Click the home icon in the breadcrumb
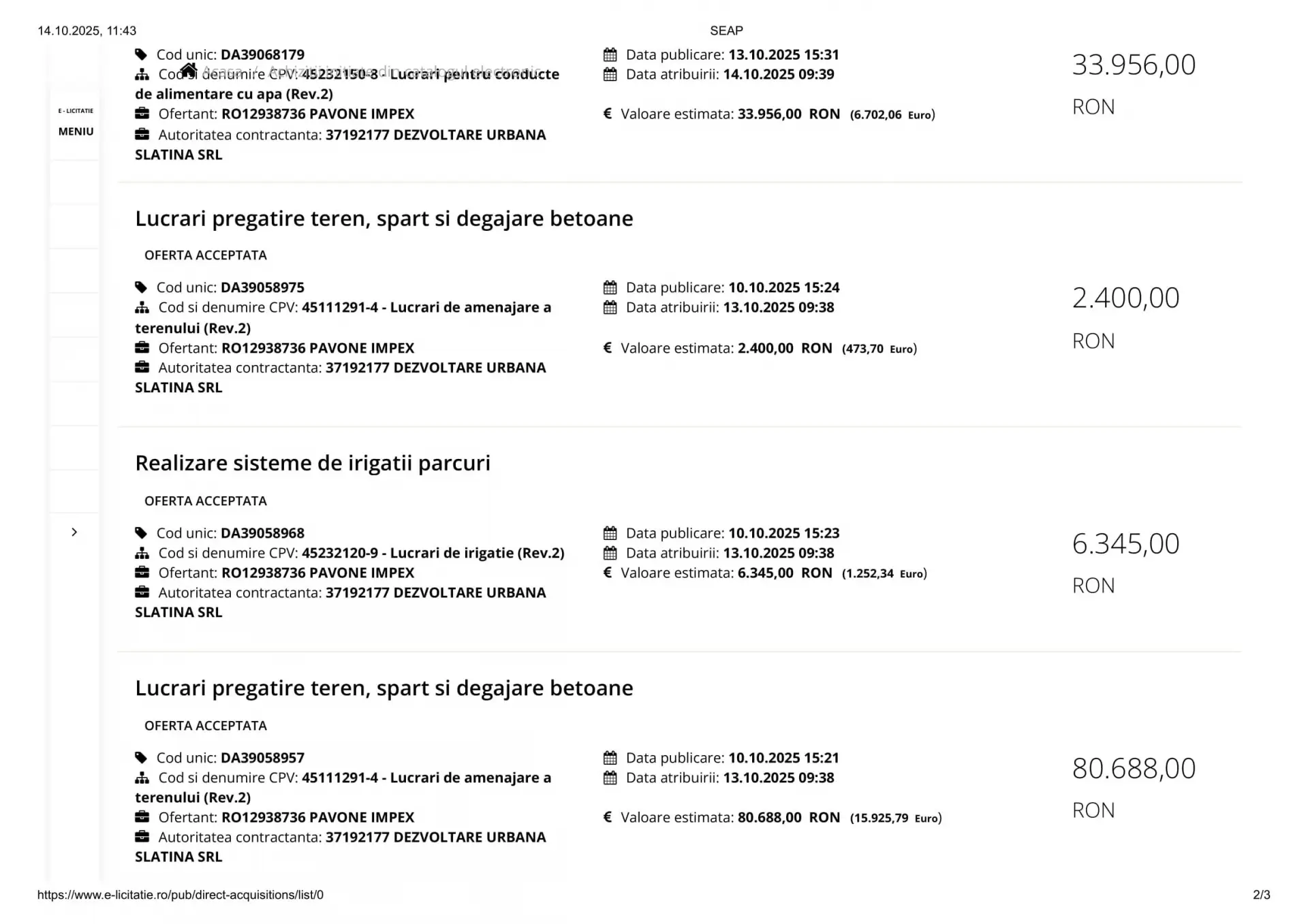Viewport: 1308px width, 924px height. [x=189, y=70]
